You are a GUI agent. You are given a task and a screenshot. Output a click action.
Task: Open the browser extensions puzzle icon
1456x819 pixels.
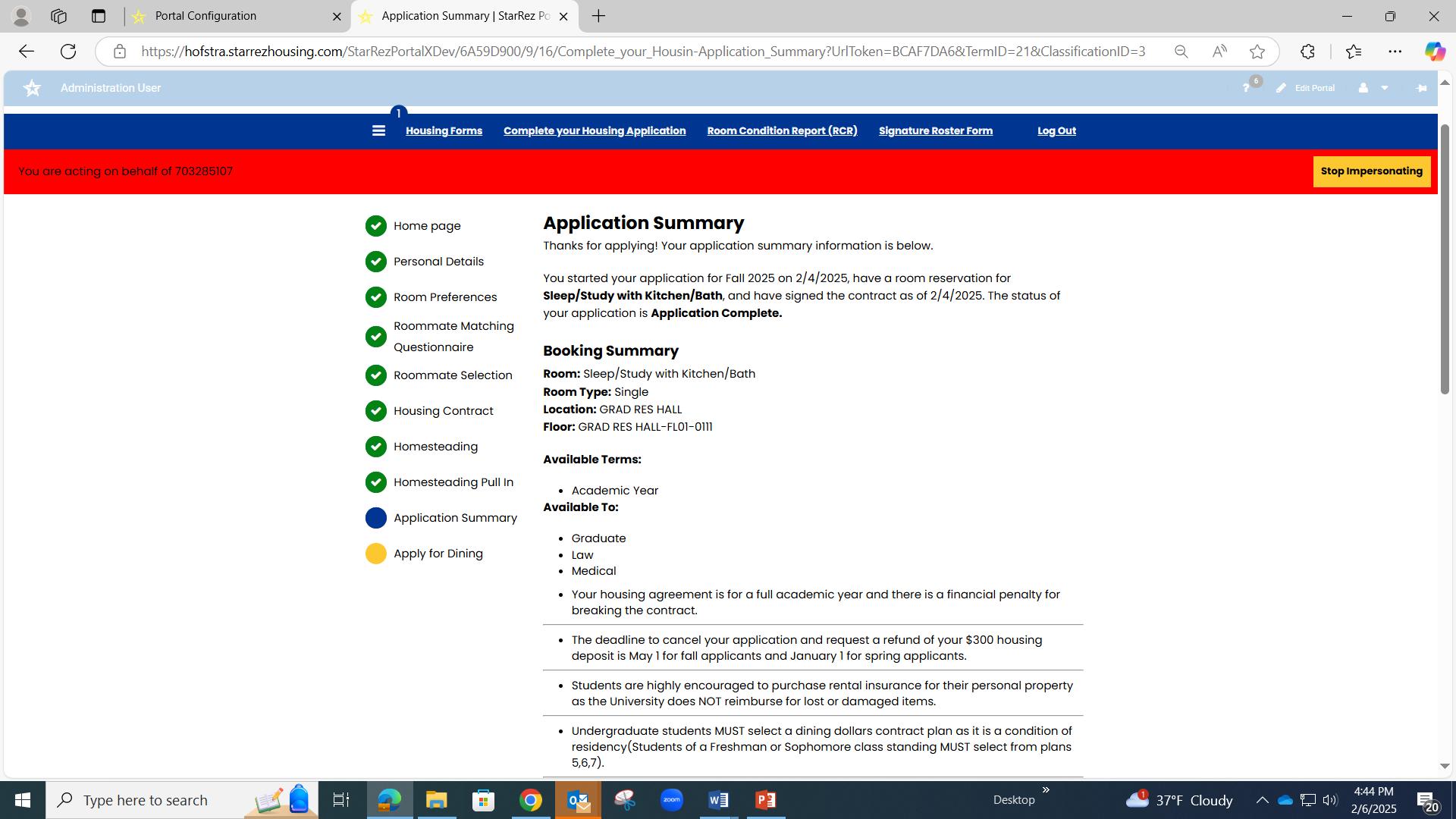tap(1307, 52)
